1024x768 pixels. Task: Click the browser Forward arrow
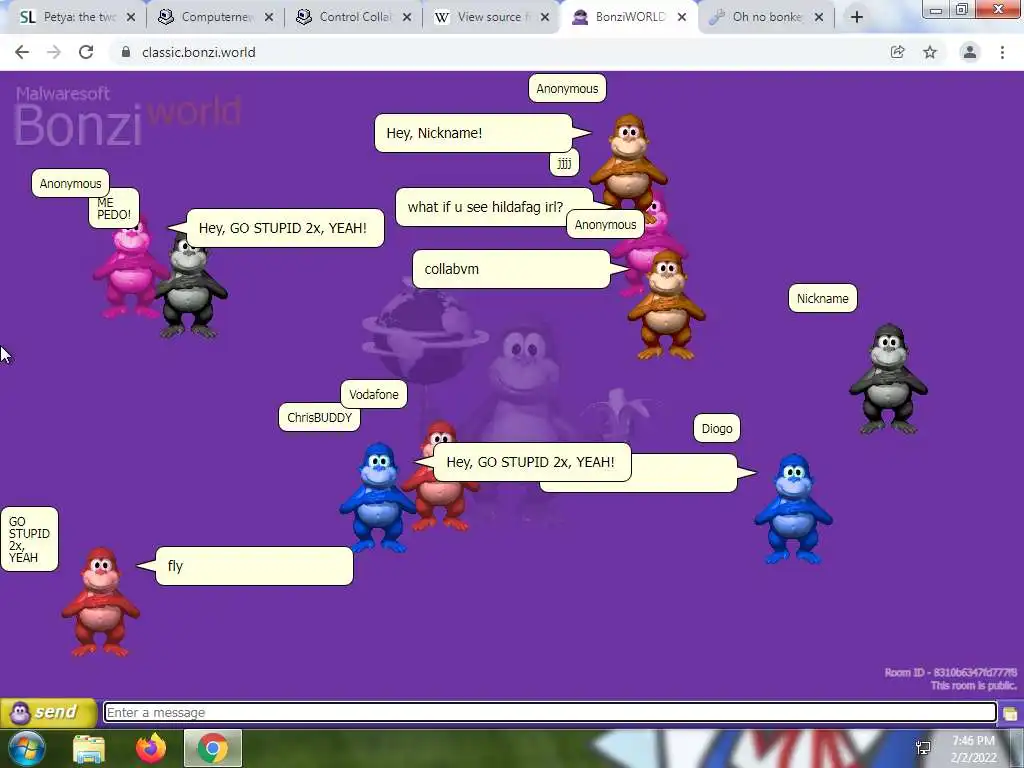point(54,52)
